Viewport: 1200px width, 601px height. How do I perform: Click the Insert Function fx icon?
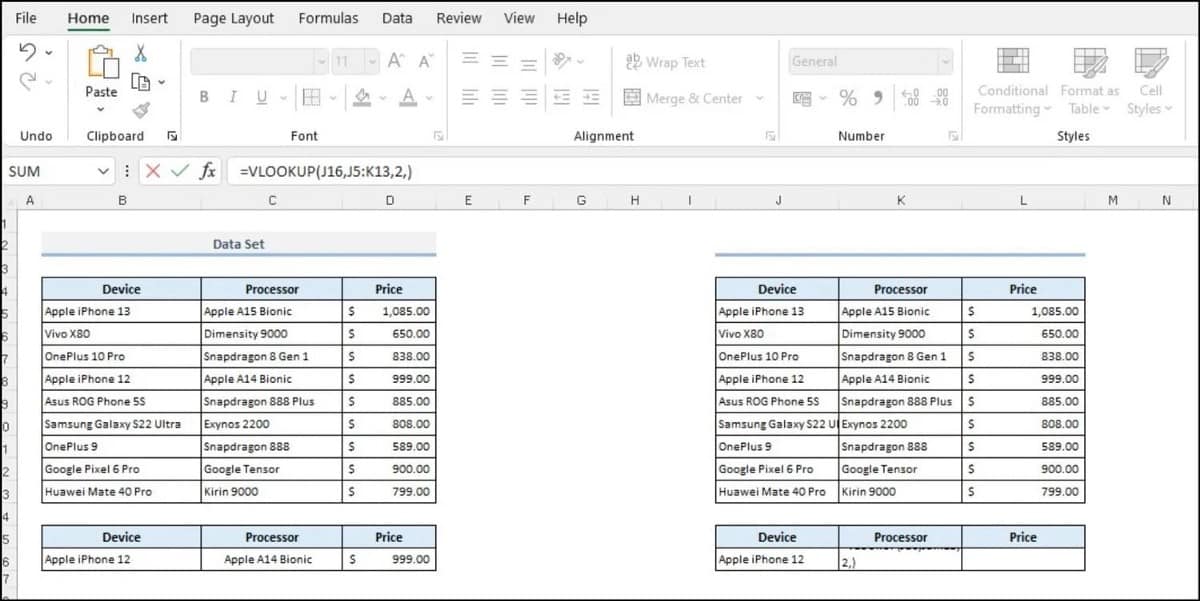(x=207, y=171)
